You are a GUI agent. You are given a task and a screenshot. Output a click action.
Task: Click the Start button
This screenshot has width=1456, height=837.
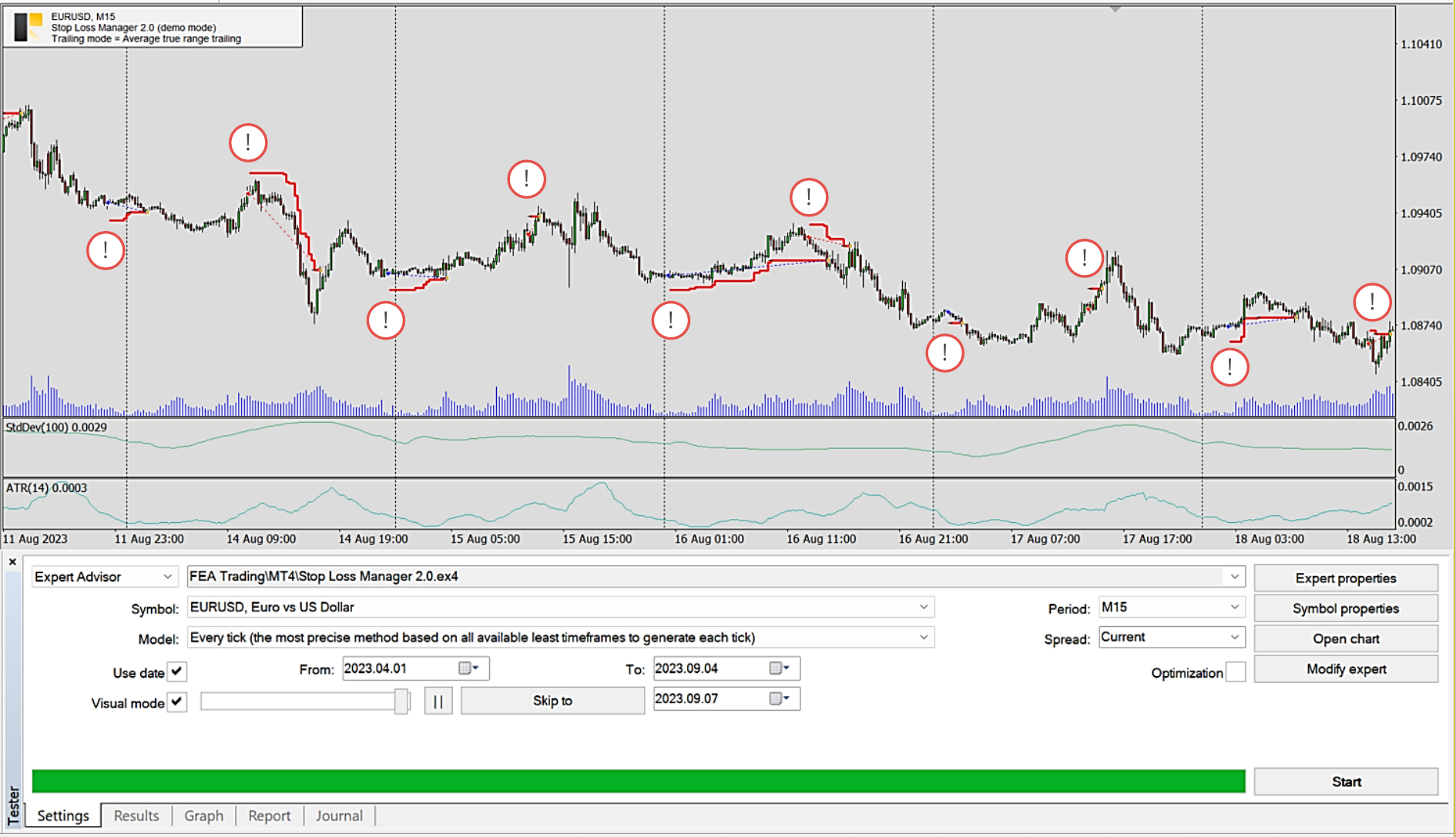pos(1345,782)
